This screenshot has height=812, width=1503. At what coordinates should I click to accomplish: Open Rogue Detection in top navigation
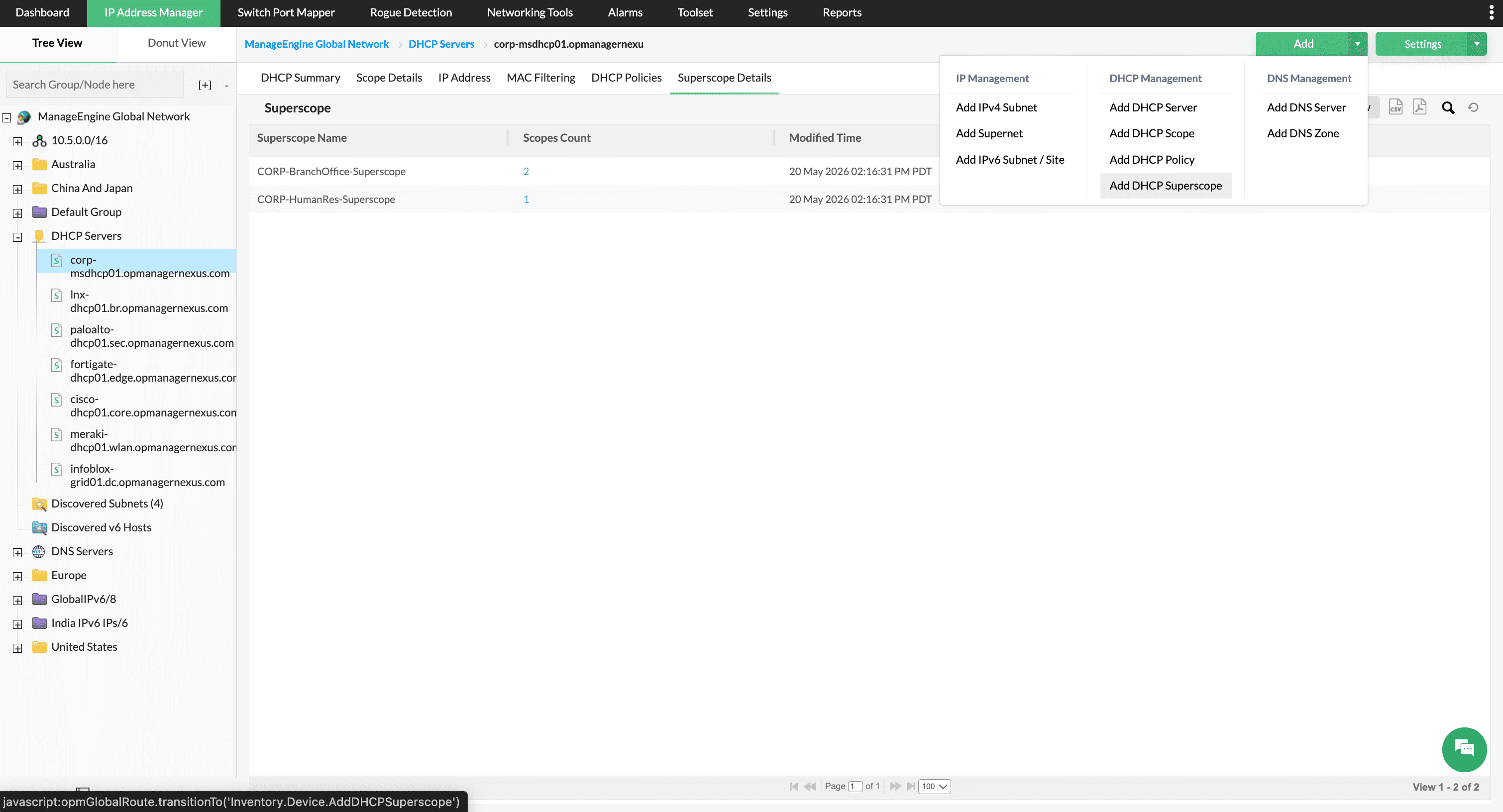411,12
